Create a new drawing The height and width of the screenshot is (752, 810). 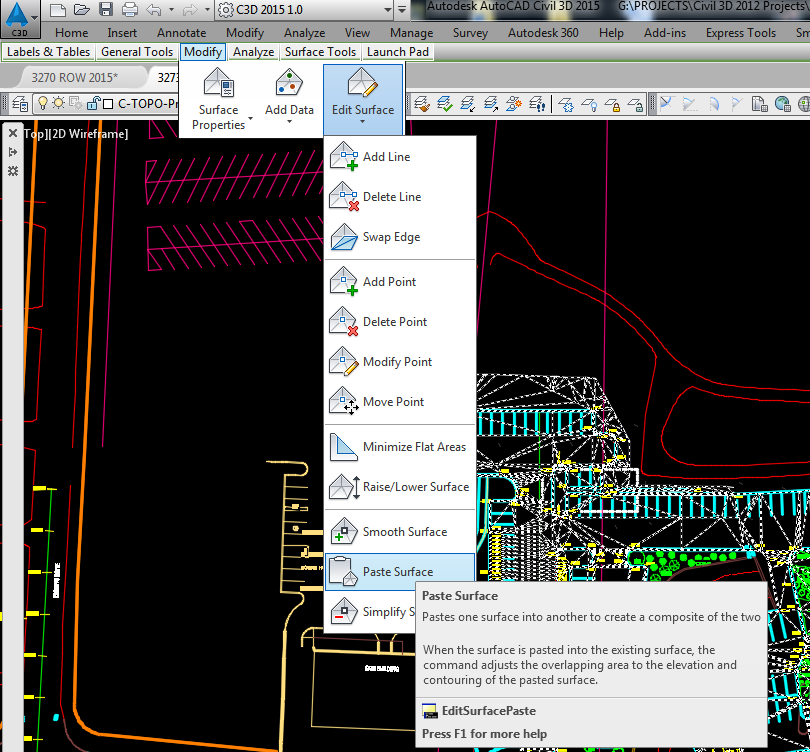57,9
